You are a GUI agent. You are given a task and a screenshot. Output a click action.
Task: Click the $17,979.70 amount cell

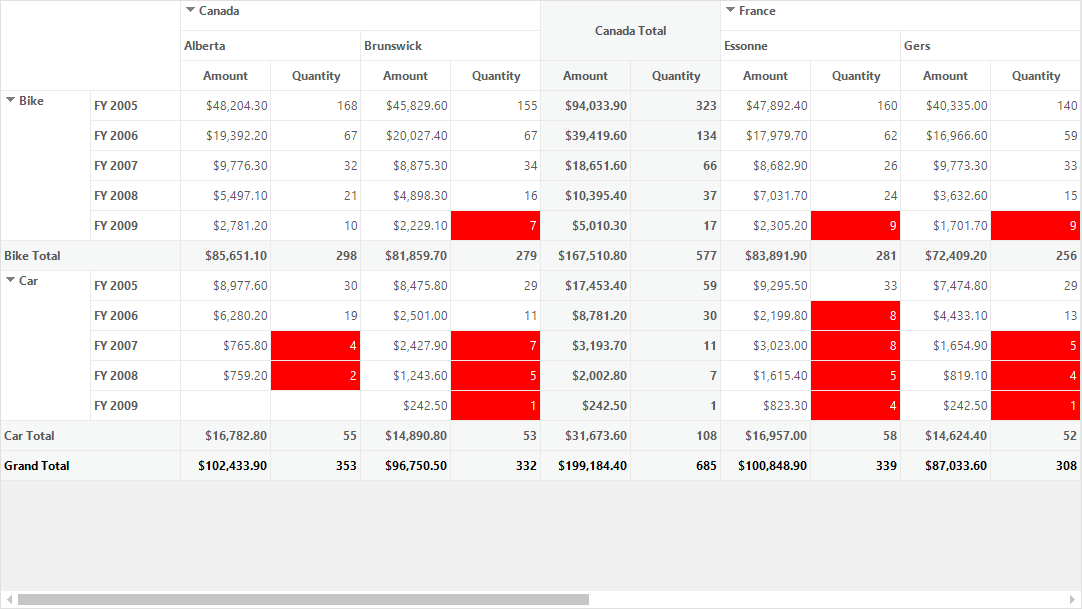point(766,136)
